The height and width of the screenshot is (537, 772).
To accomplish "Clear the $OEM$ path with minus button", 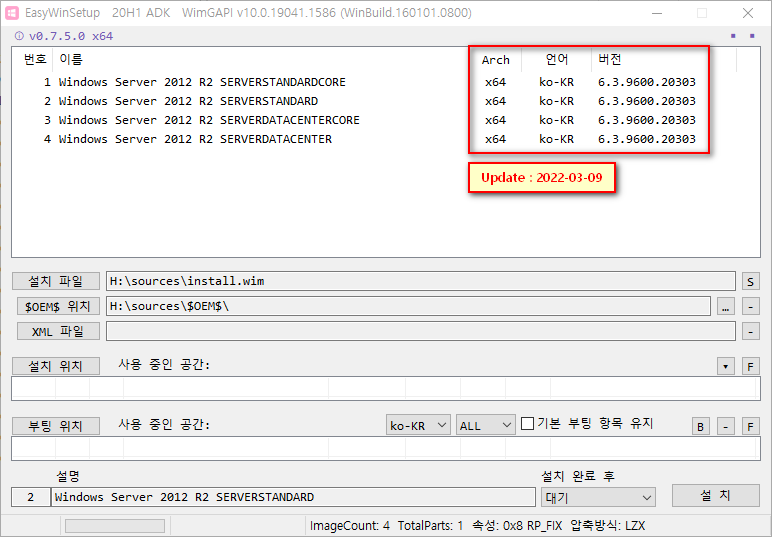I will pos(750,307).
